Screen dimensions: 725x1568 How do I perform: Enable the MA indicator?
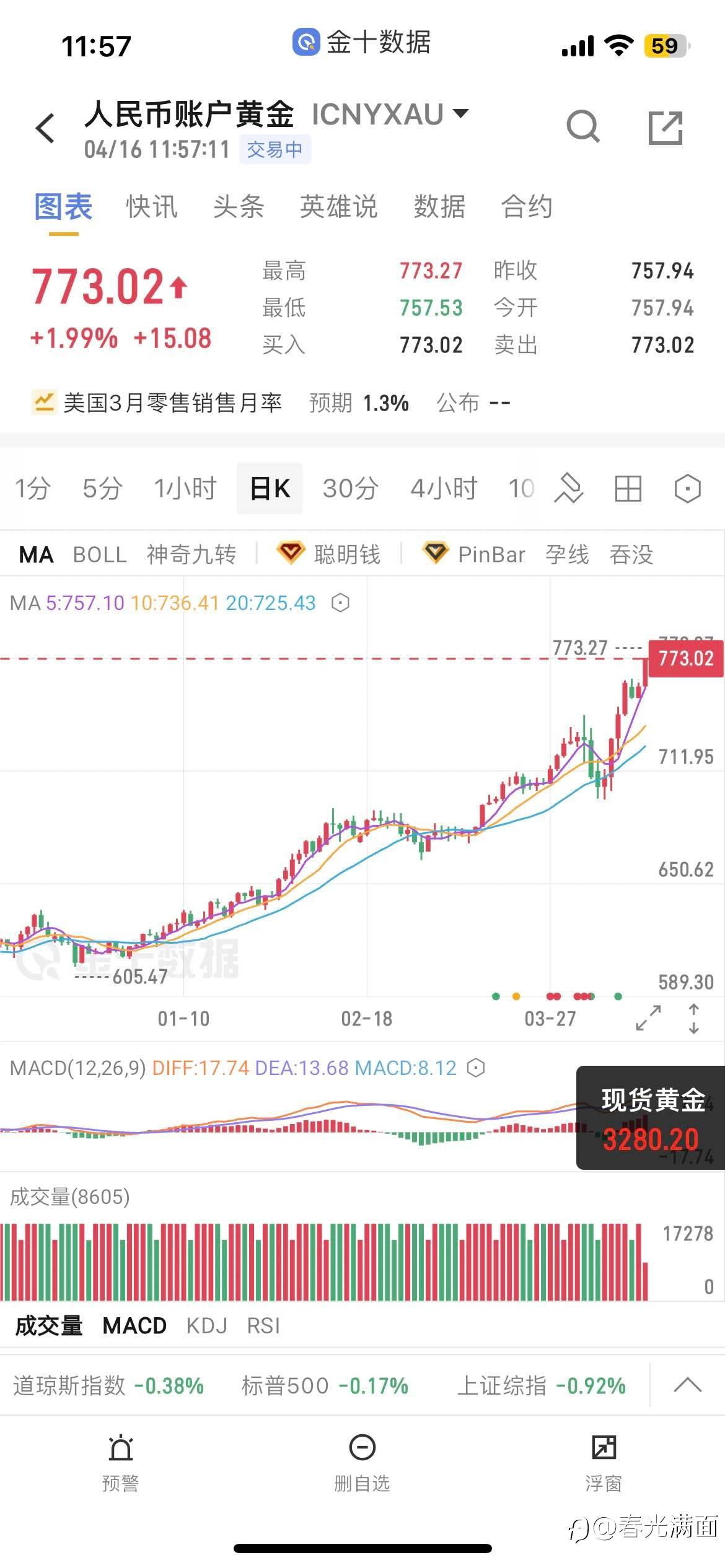click(36, 555)
